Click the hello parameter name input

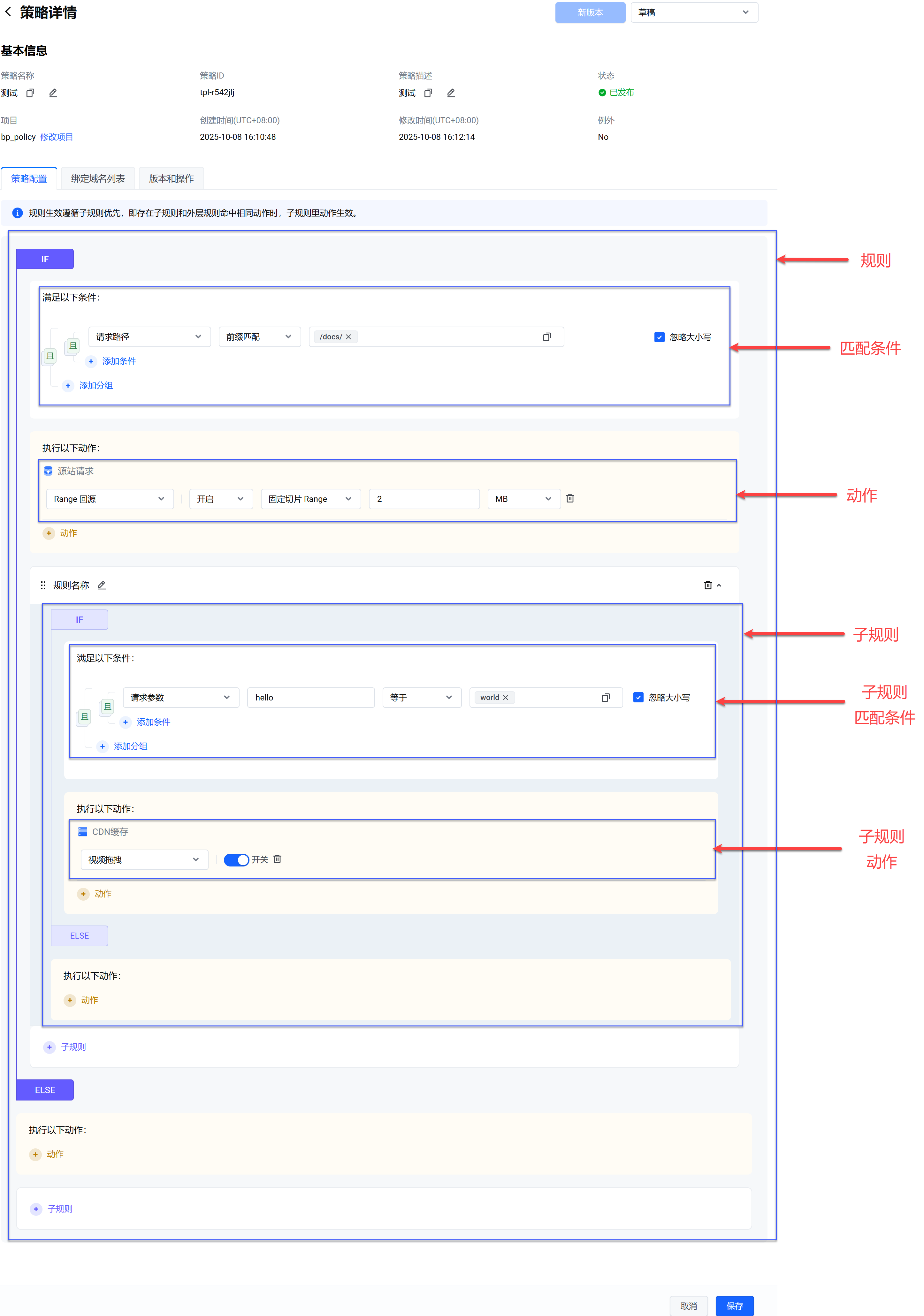310,698
